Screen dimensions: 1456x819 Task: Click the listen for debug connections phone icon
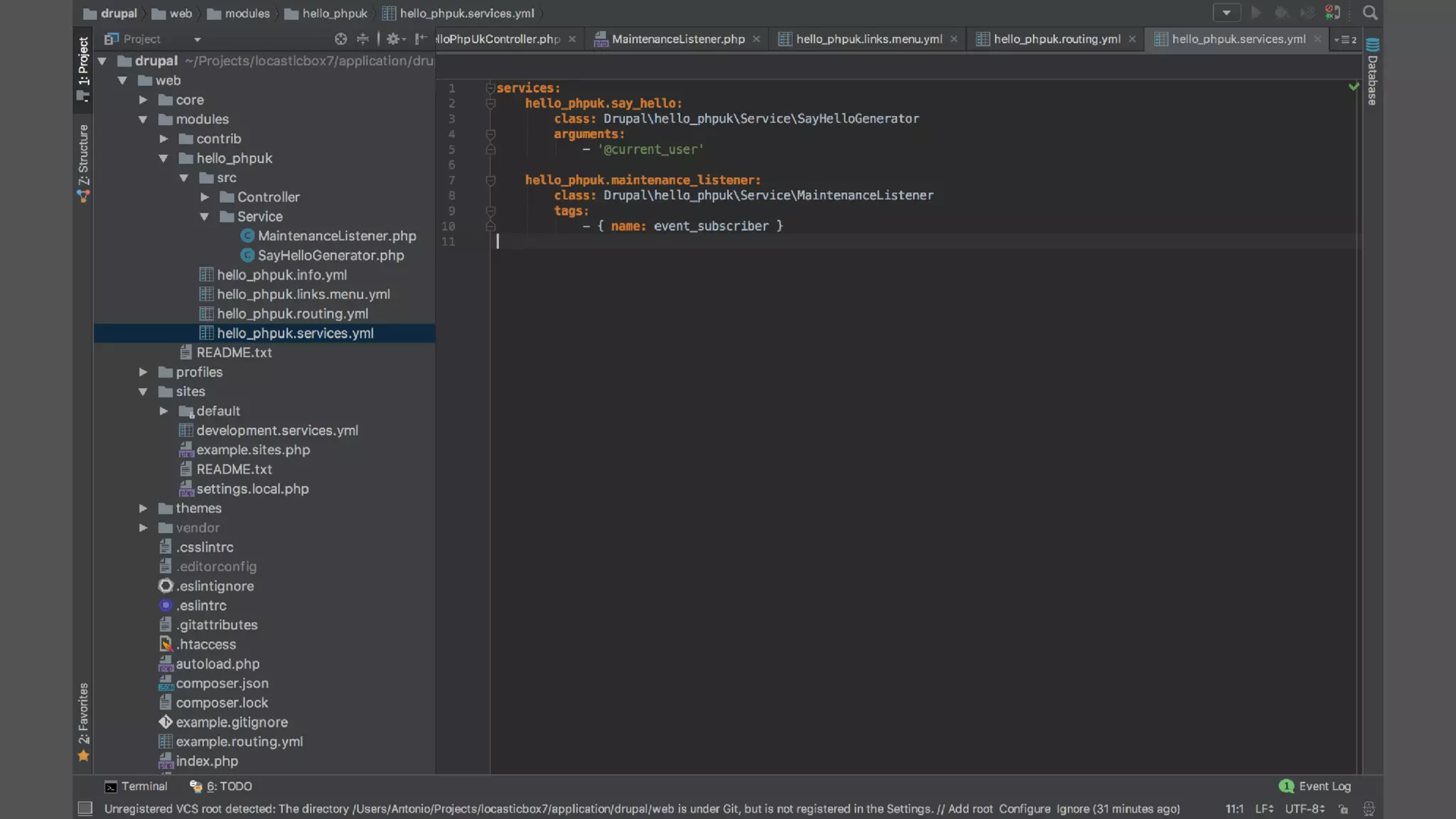1332,13
